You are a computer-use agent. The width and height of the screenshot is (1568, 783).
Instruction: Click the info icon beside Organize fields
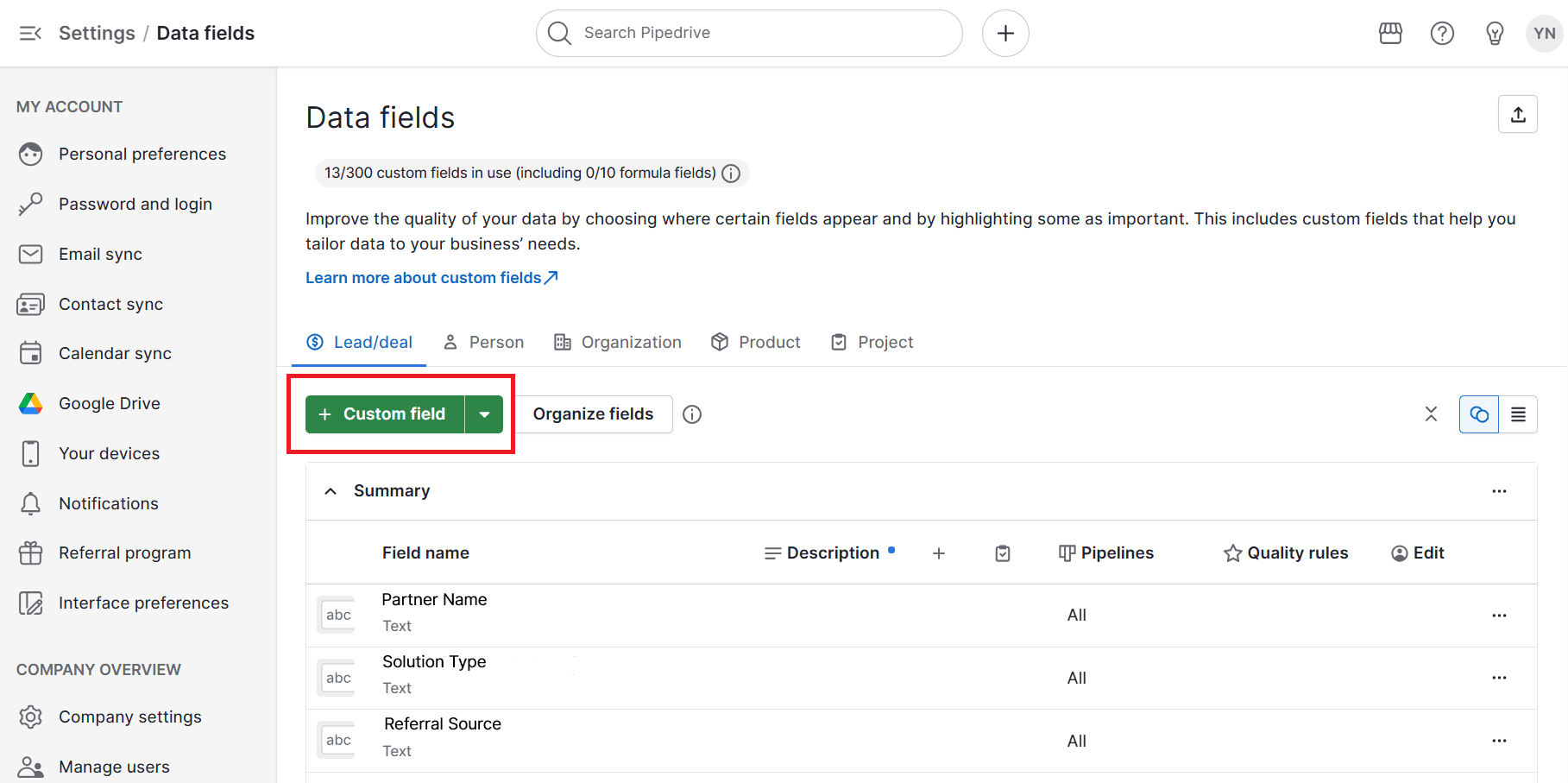(x=692, y=414)
